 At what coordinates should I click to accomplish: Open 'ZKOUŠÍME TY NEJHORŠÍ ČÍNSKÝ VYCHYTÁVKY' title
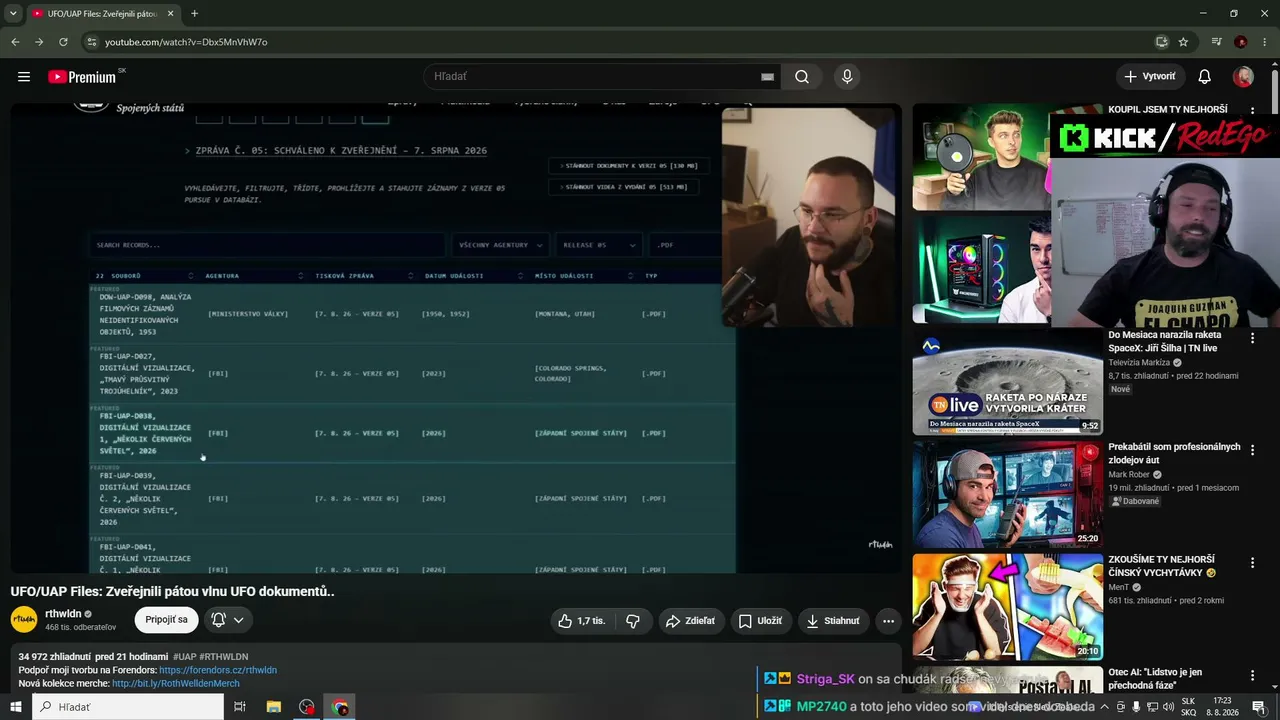[x=1162, y=565]
